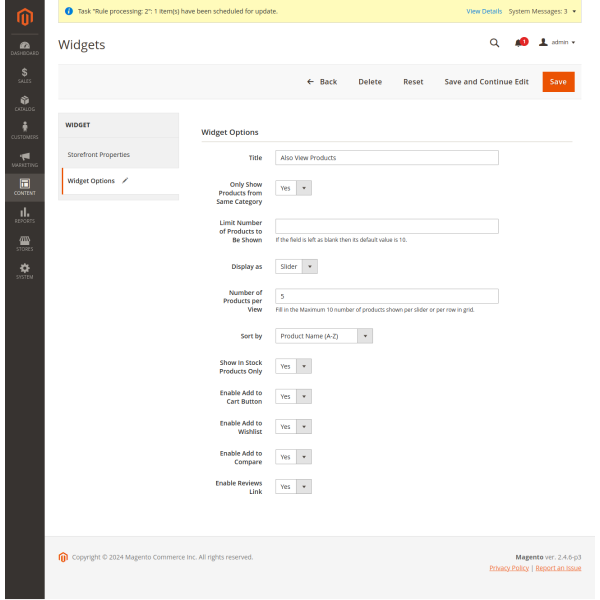Open the notifications bell icon

tap(519, 43)
